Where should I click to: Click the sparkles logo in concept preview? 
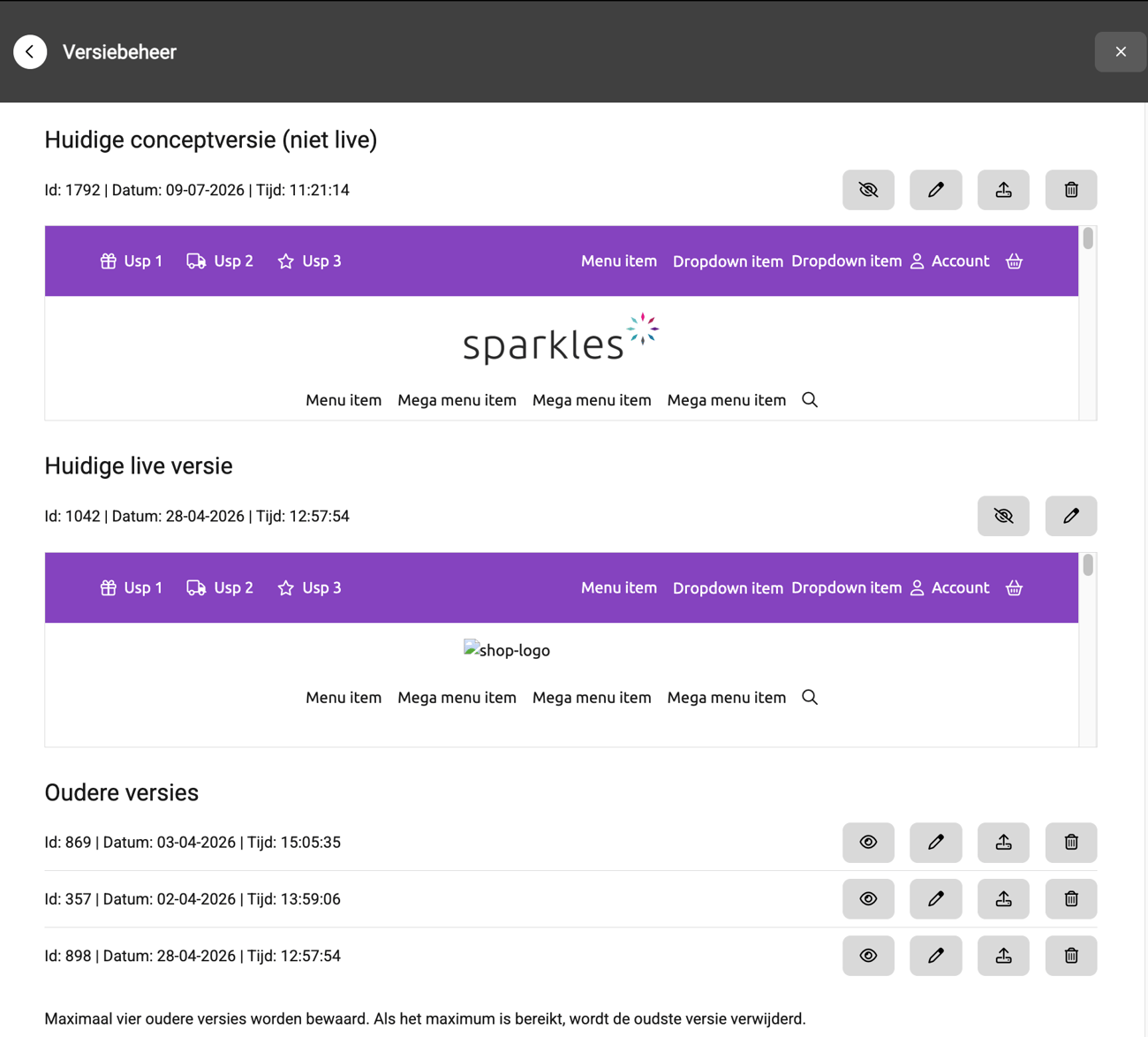click(x=561, y=339)
